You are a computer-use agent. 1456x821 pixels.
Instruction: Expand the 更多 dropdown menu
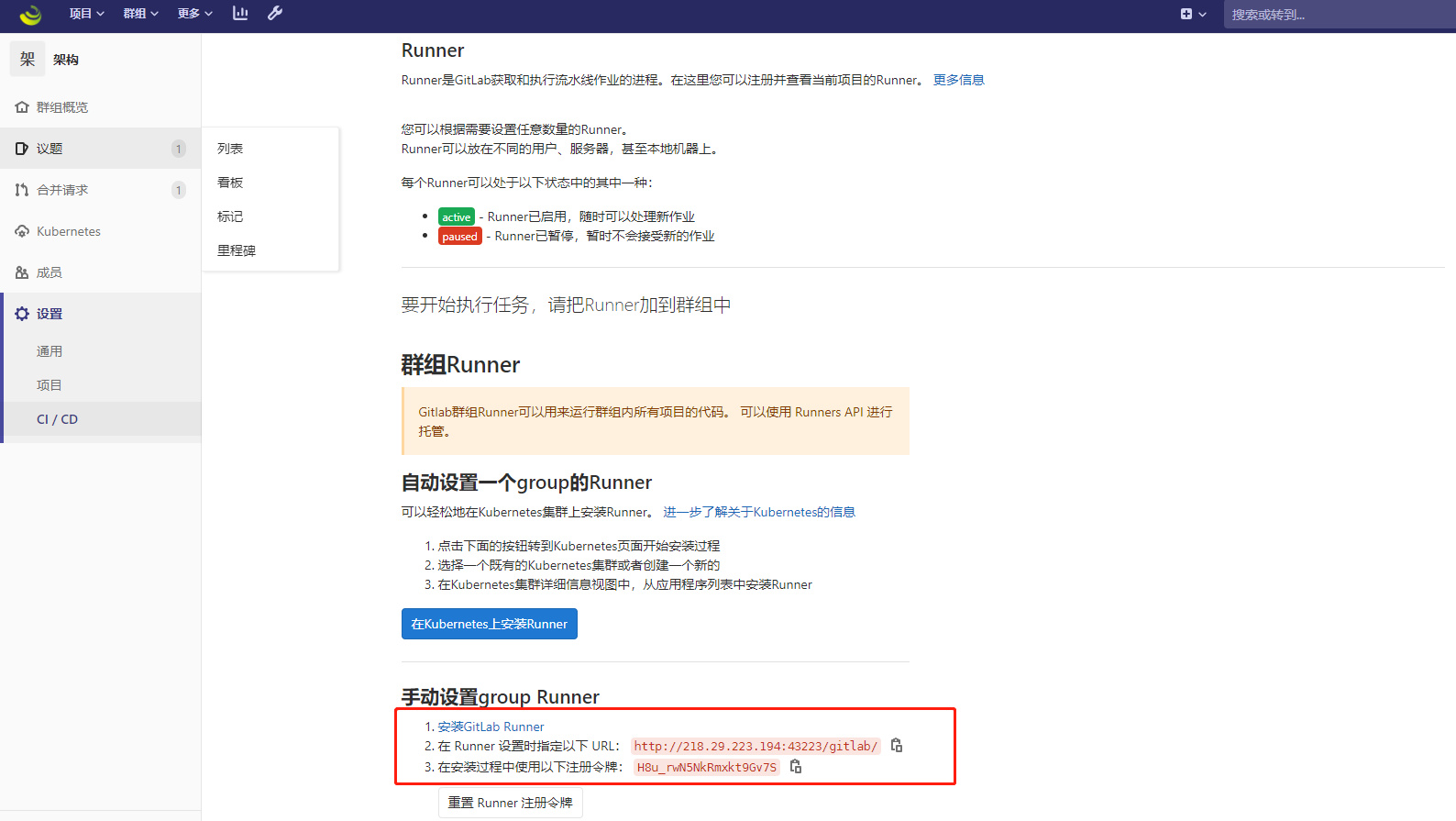tap(194, 14)
